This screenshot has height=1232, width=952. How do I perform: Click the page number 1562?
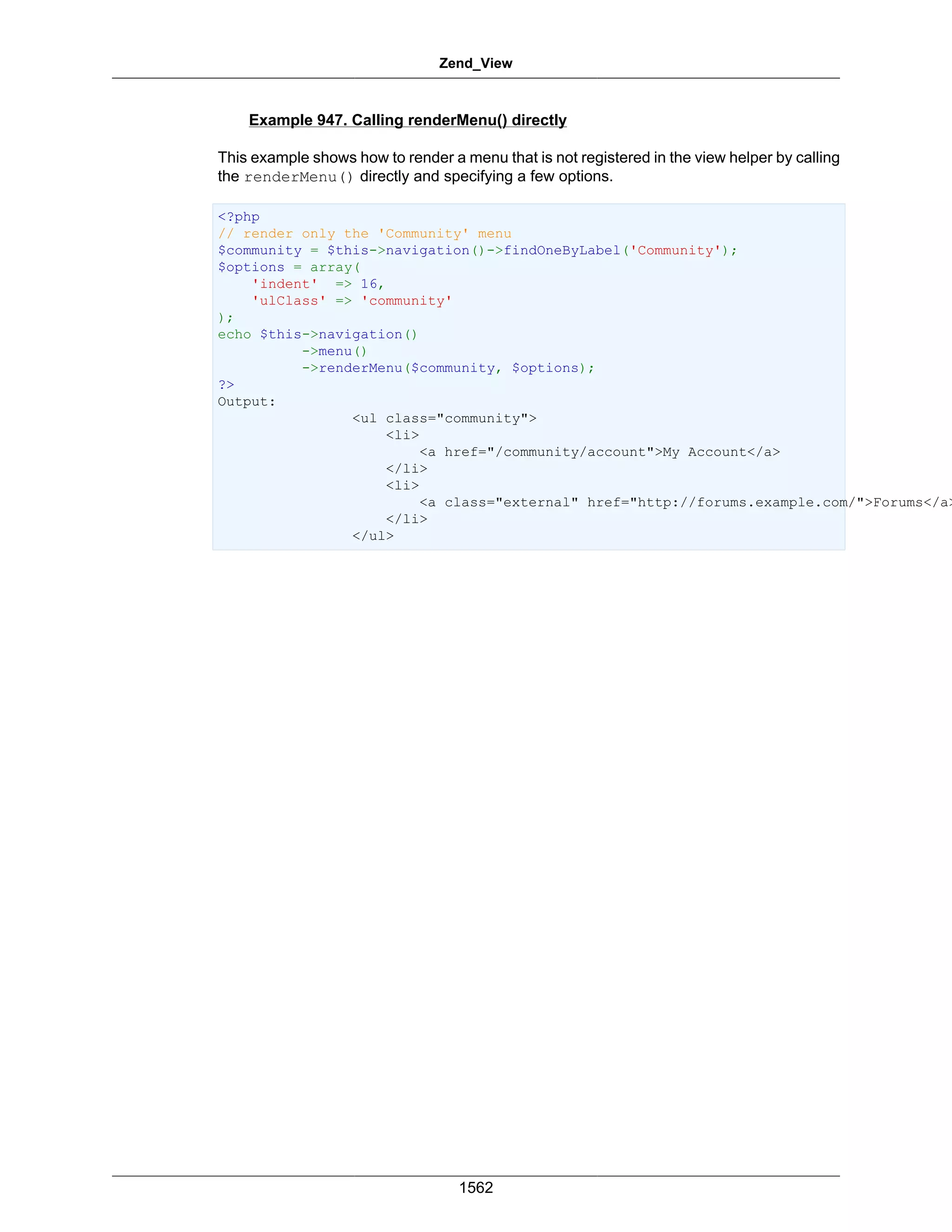pos(476,1187)
